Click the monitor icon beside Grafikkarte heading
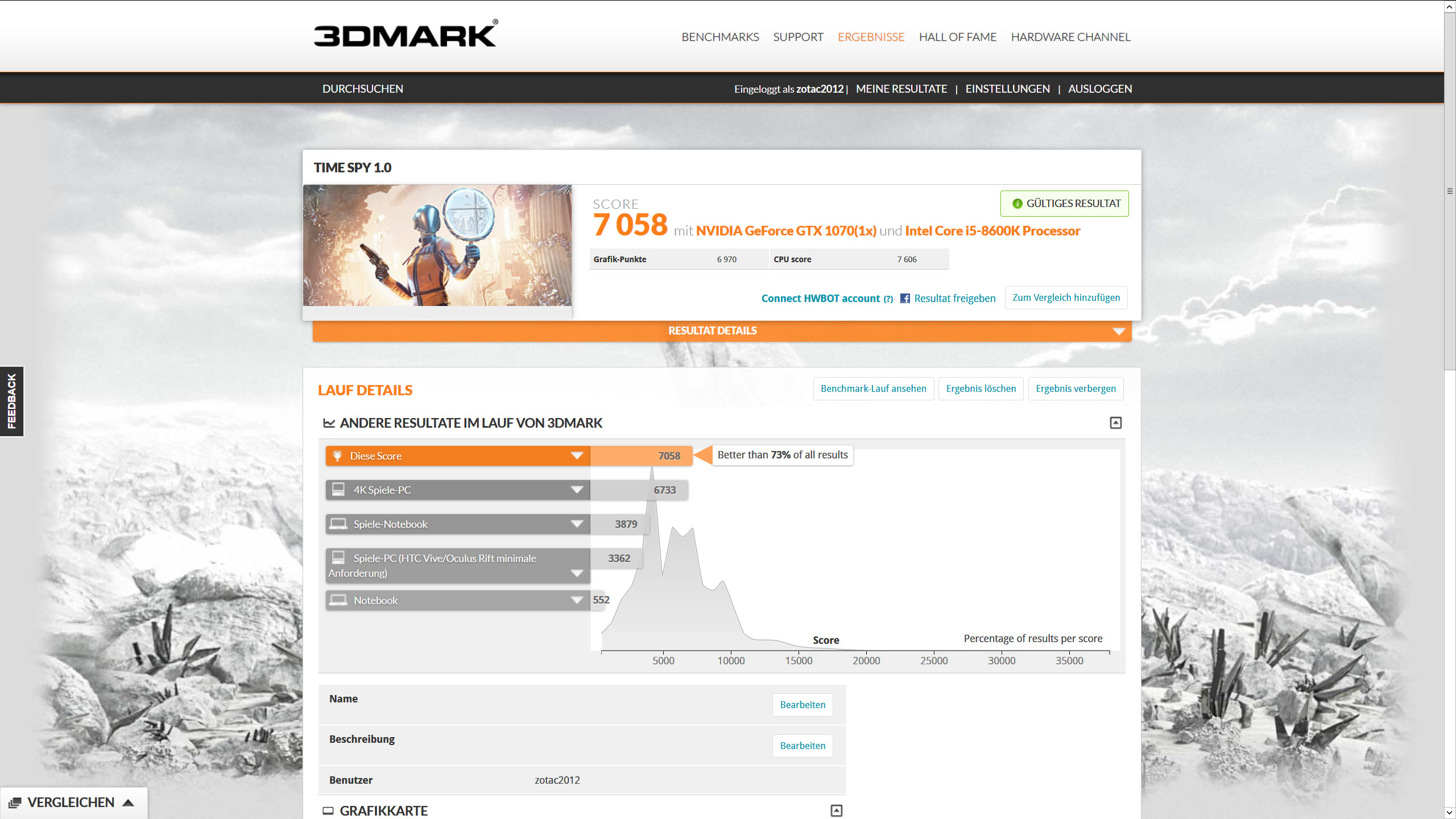 [328, 810]
